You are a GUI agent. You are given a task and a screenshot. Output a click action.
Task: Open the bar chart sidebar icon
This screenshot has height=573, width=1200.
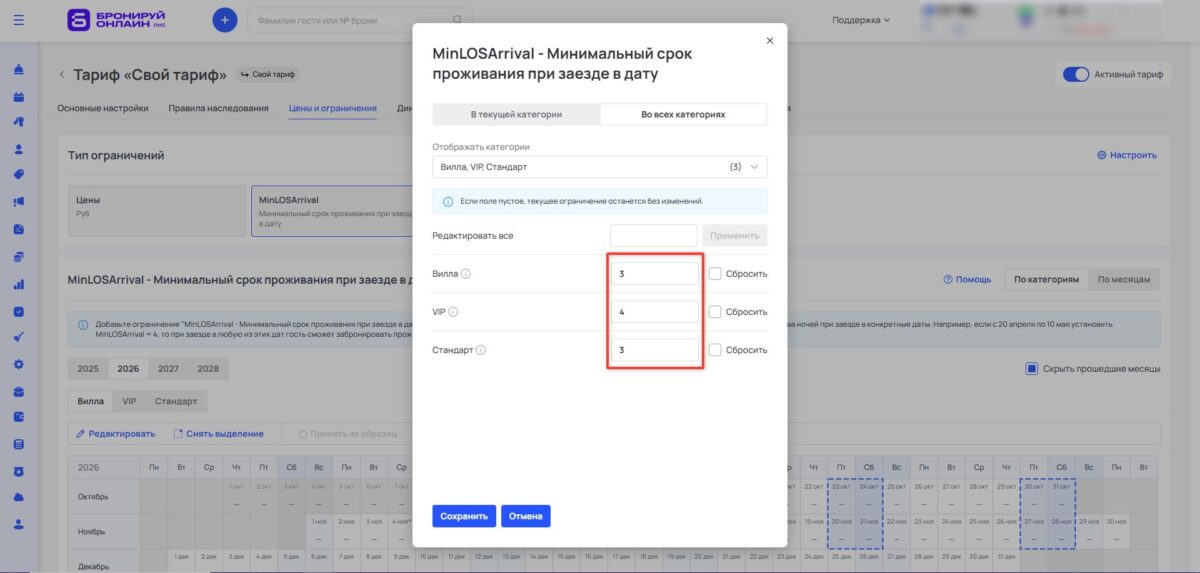click(x=19, y=283)
